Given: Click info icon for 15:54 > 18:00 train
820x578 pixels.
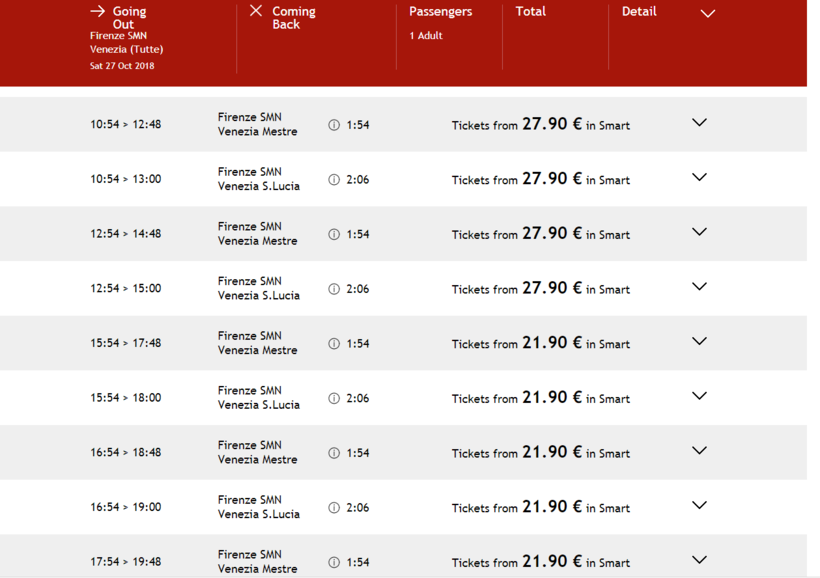Looking at the screenshot, I should (334, 398).
